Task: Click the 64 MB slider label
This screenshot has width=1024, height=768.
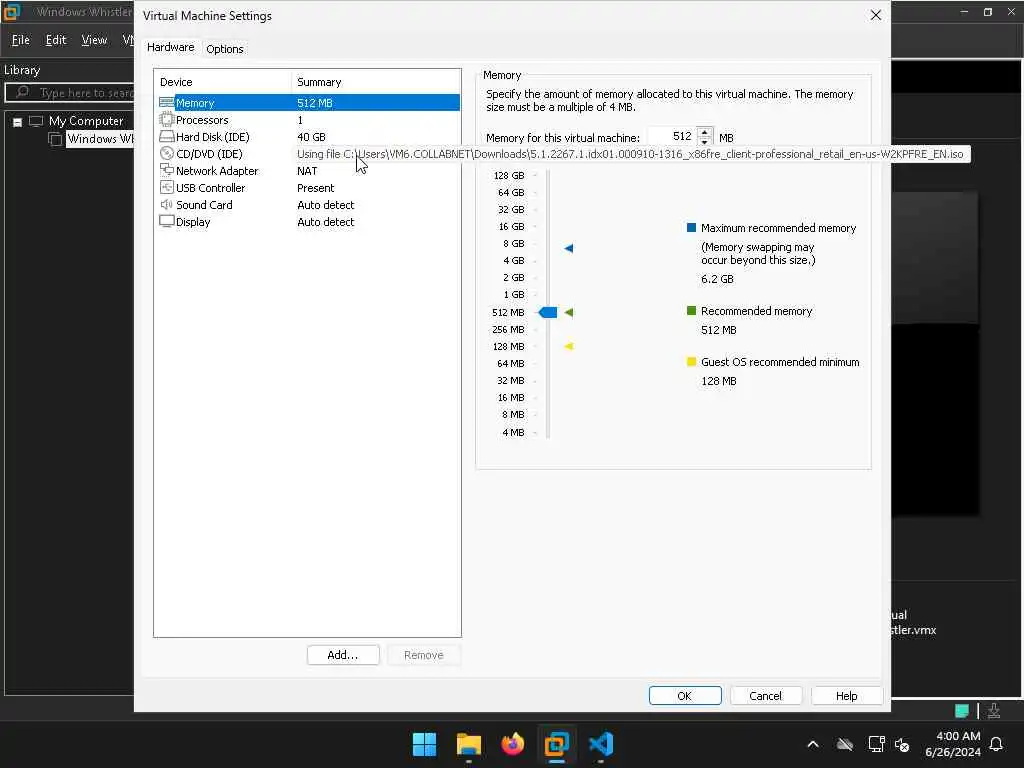Action: 510,363
